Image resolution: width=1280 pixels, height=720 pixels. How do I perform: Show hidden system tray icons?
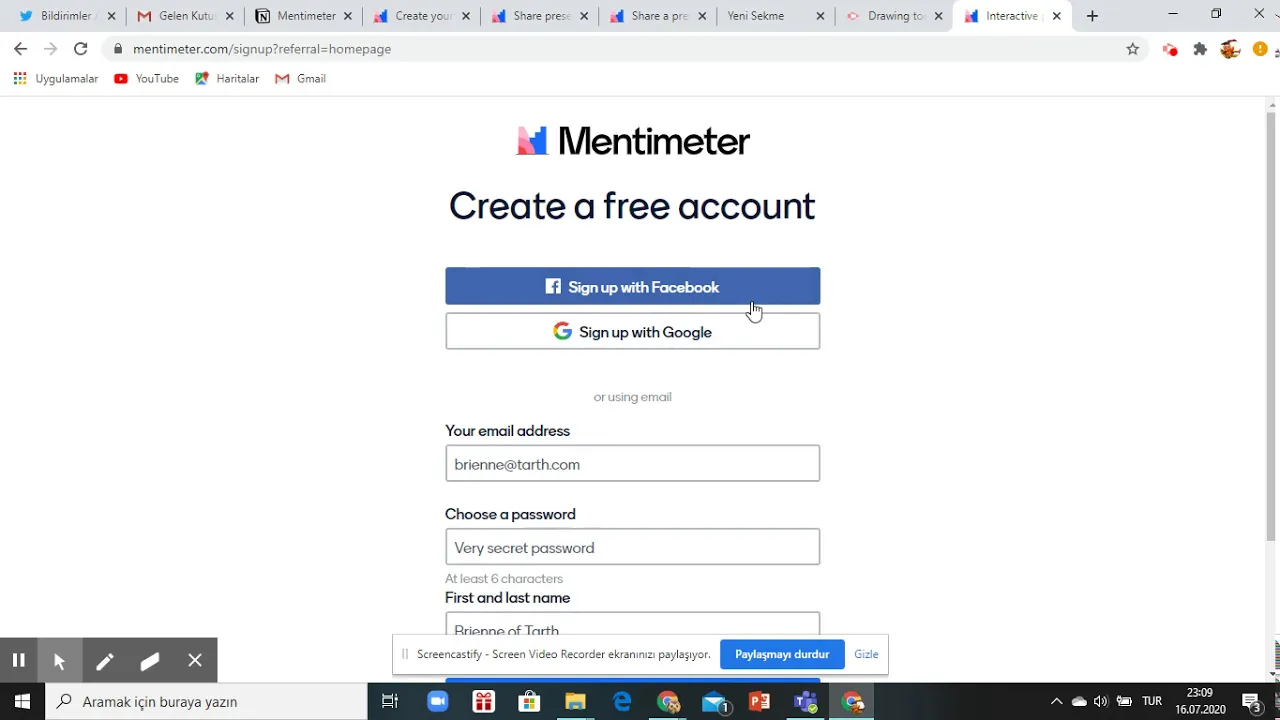coord(1056,702)
